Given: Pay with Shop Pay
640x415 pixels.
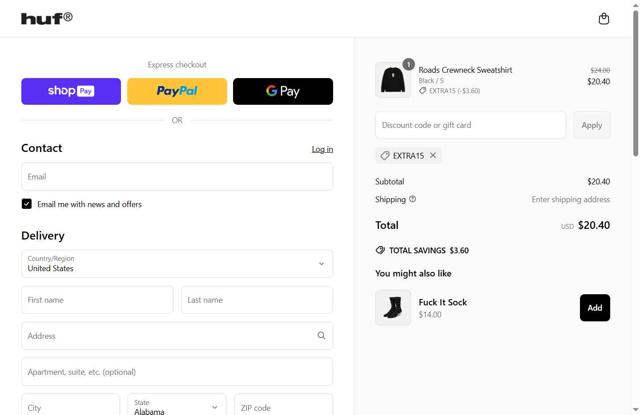Looking at the screenshot, I should tap(71, 91).
